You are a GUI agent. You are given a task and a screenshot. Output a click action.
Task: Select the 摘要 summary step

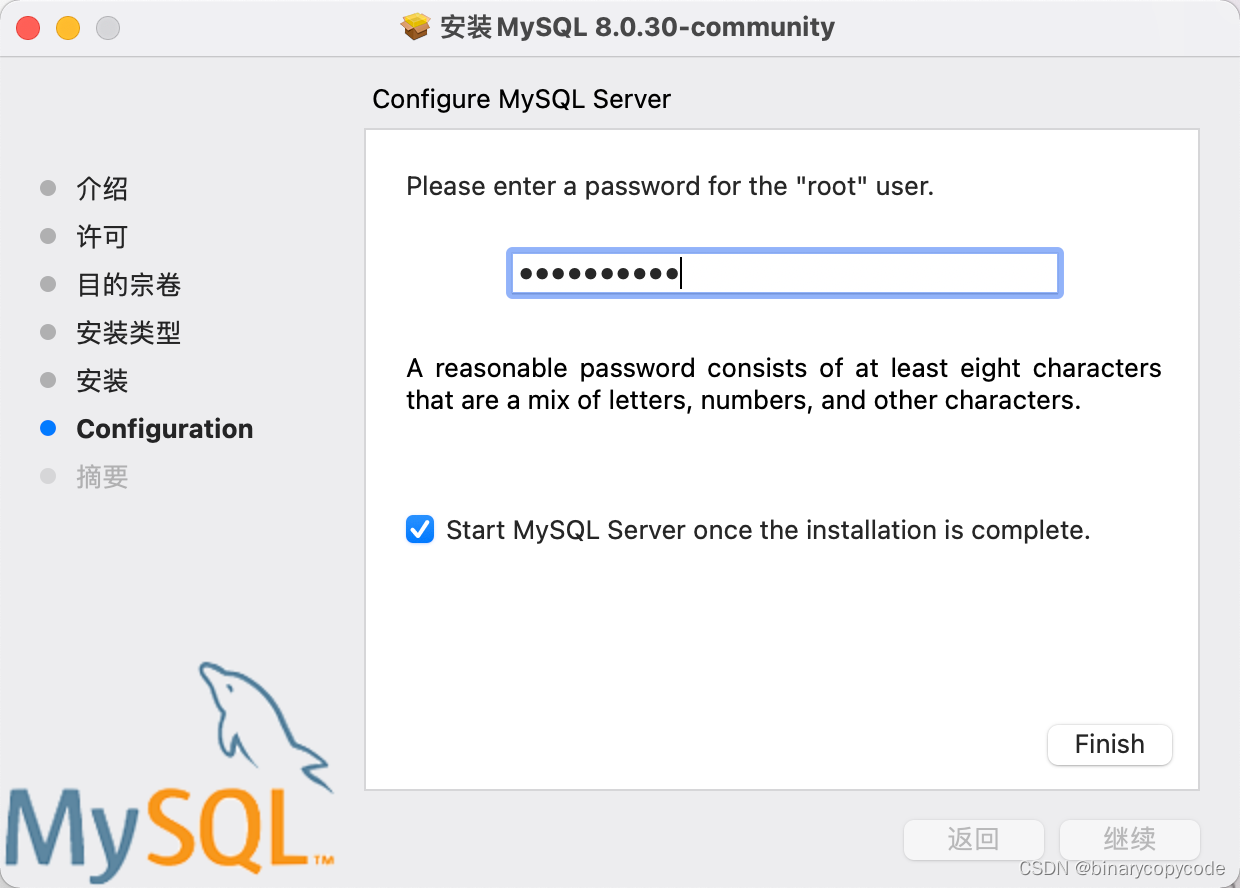[102, 477]
